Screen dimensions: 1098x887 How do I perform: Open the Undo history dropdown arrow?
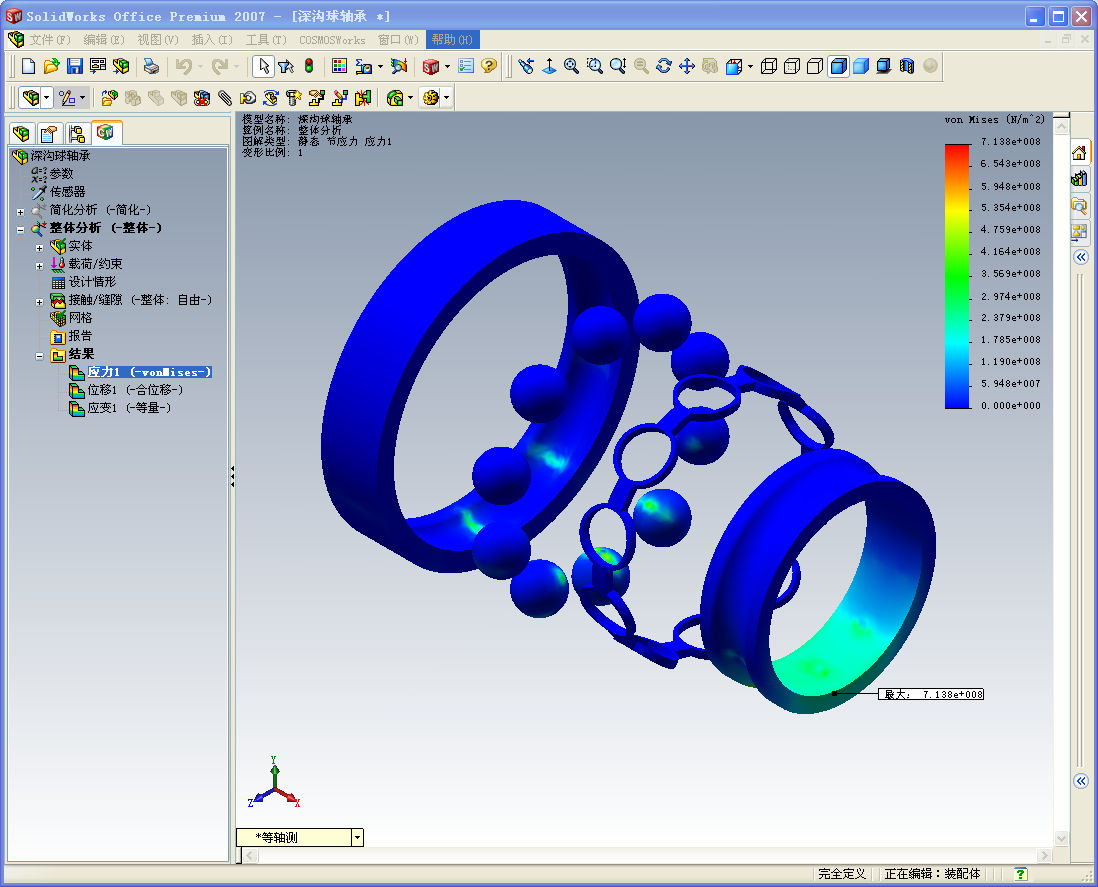200,67
